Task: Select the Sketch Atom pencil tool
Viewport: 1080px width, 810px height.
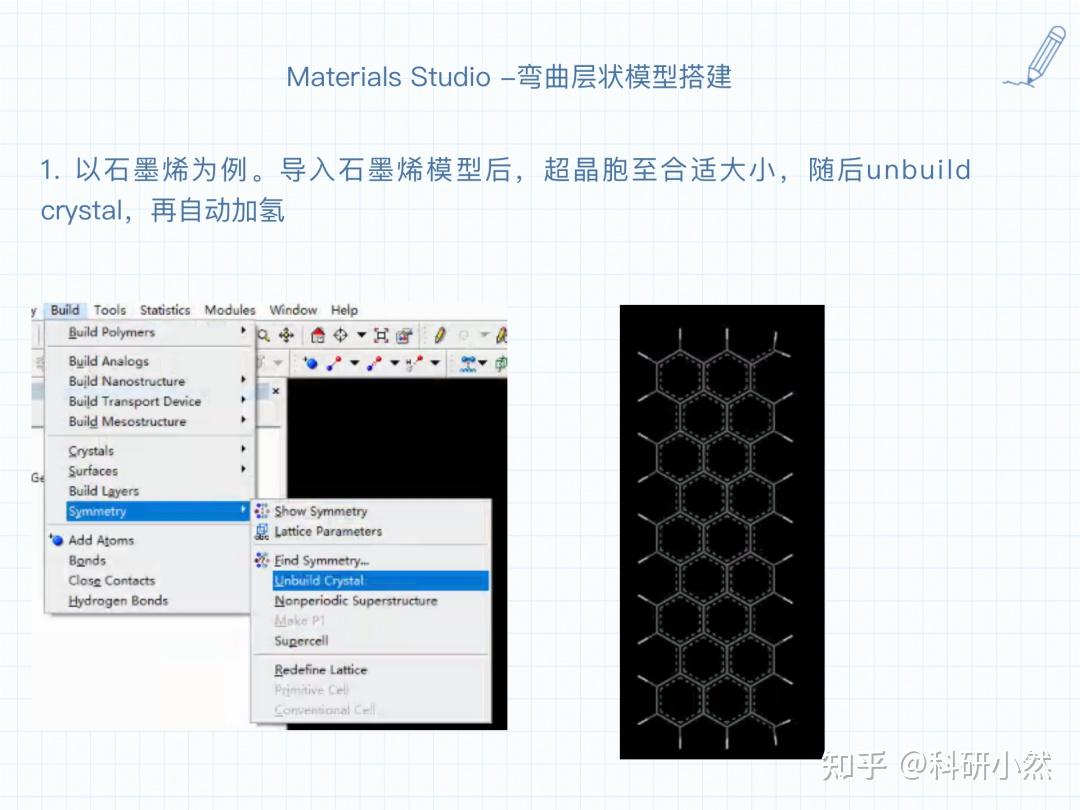Action: pyautogui.click(x=439, y=334)
